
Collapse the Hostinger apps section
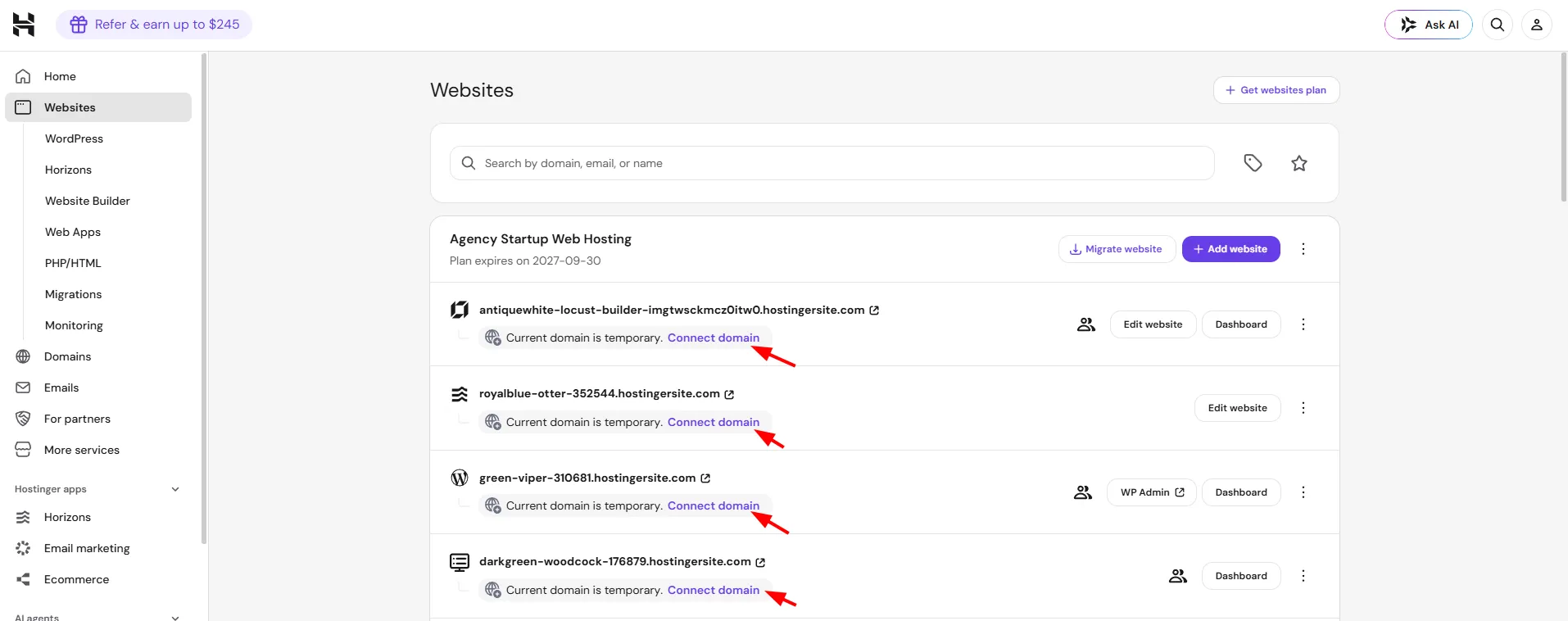coord(175,489)
